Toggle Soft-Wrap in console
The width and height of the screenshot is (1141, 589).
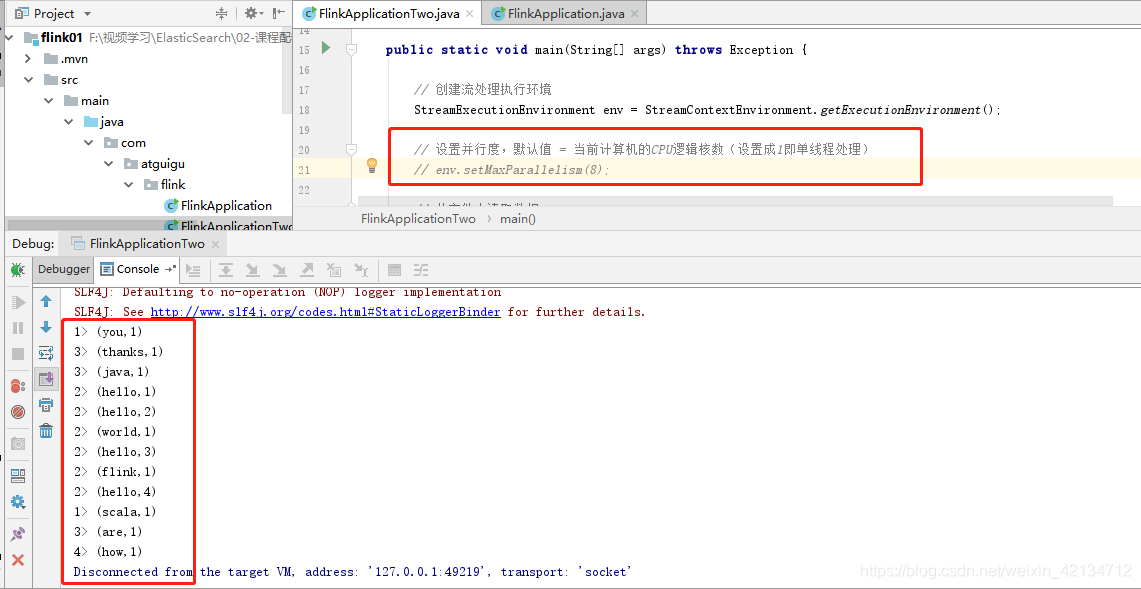[x=47, y=354]
